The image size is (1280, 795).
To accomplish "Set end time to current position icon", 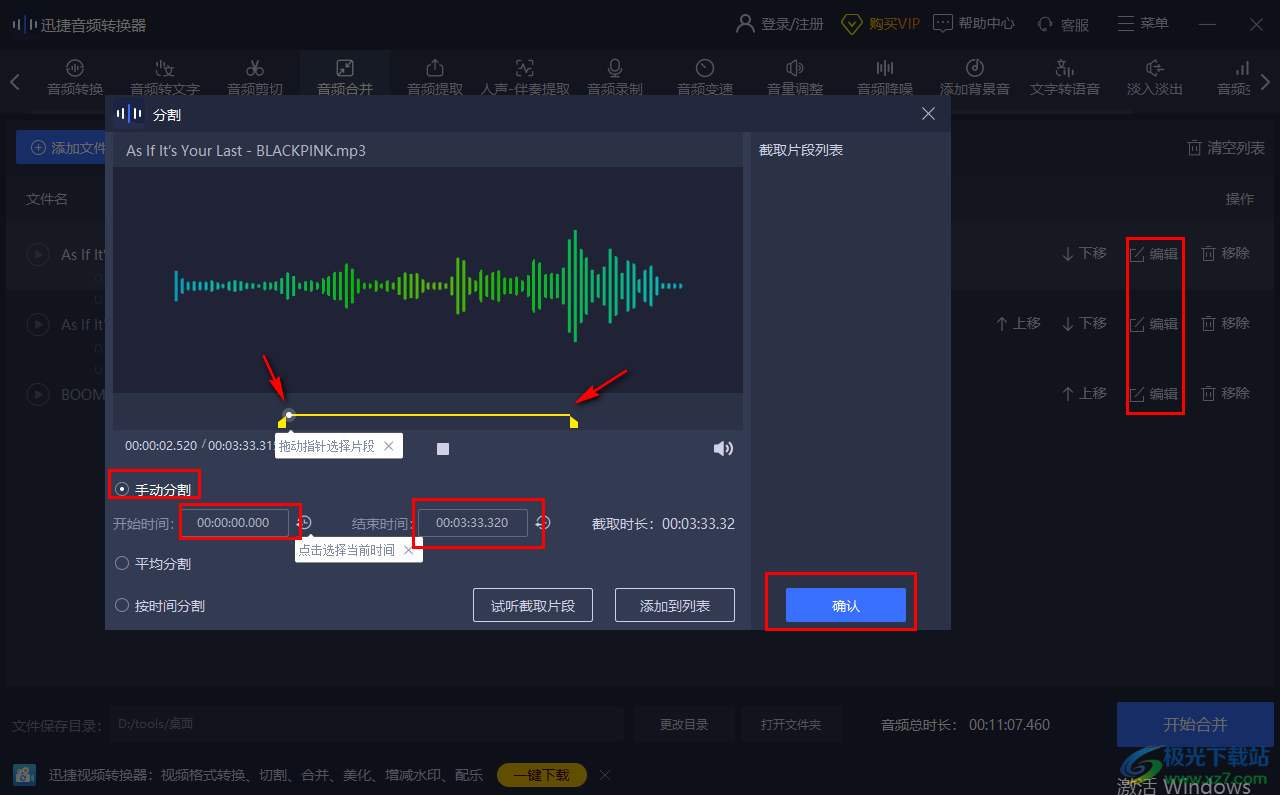I will tap(543, 522).
